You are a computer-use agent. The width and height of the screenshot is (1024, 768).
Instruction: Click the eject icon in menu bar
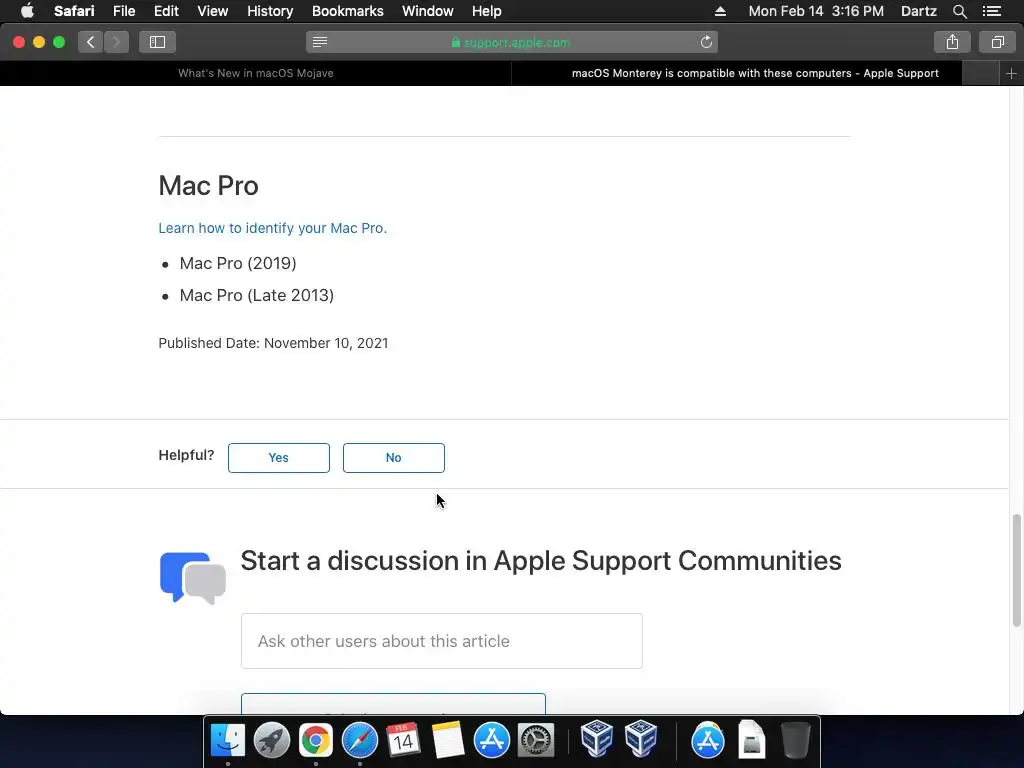tap(720, 11)
